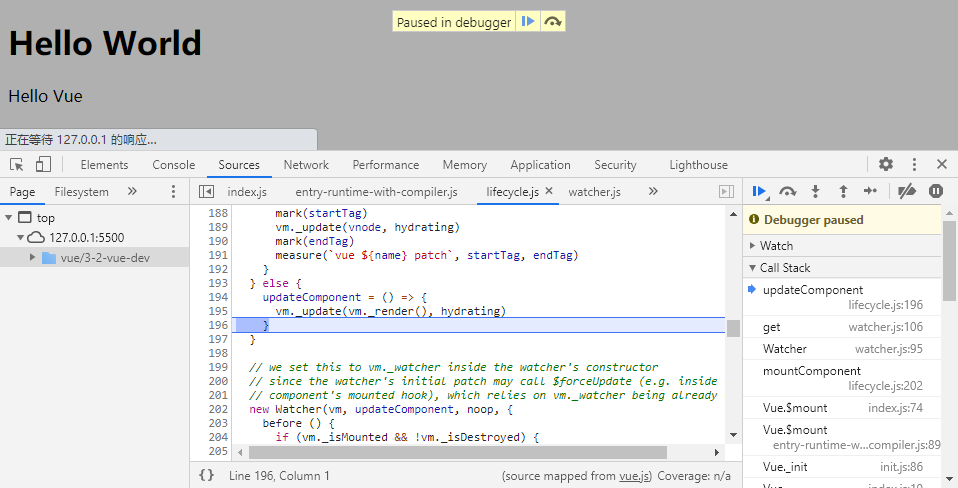
Task: Open the Console tab
Action: 174,165
